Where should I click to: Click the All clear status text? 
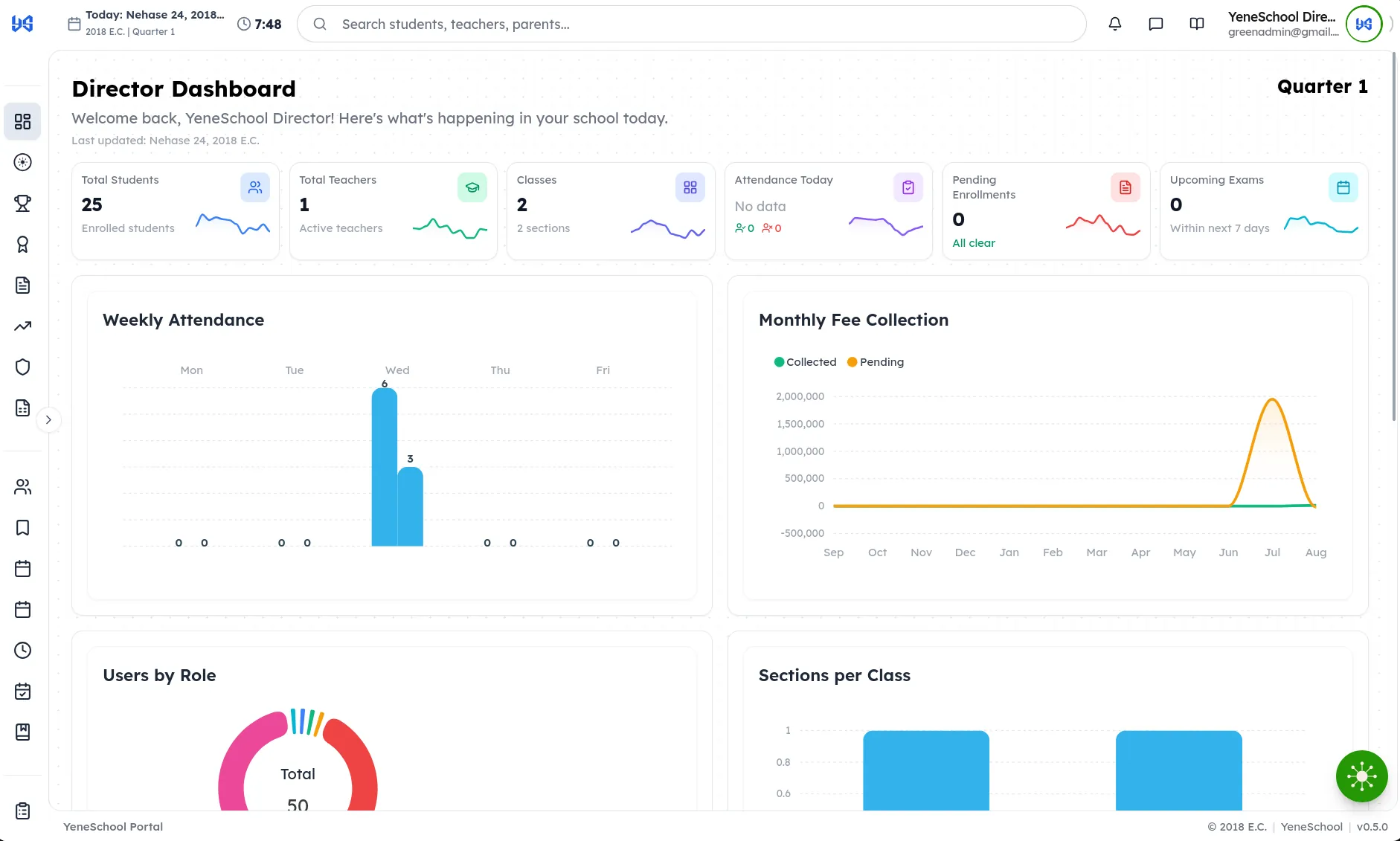point(974,243)
